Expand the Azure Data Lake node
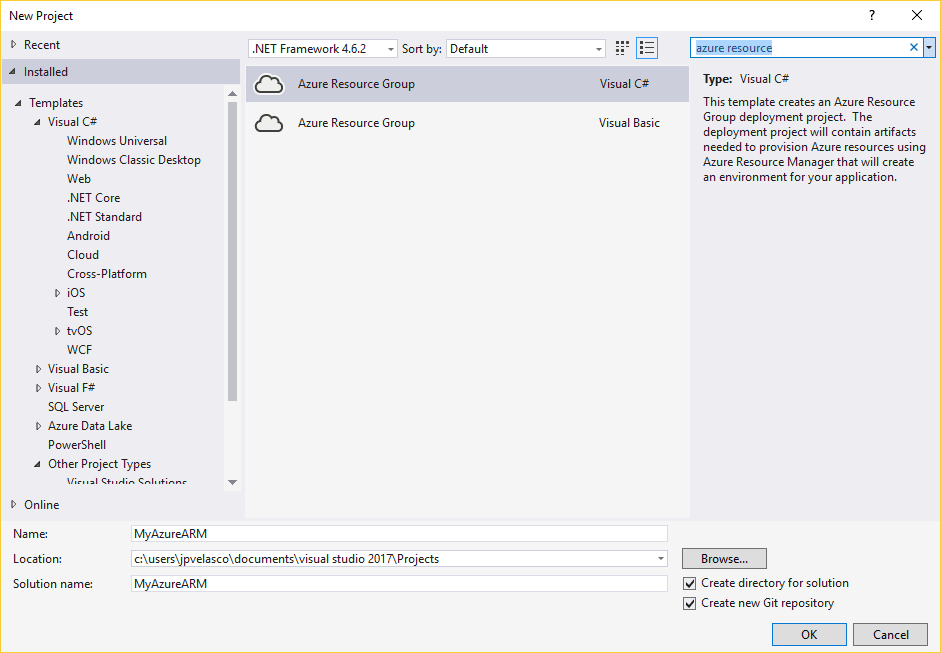The image size is (941, 653). [38, 426]
